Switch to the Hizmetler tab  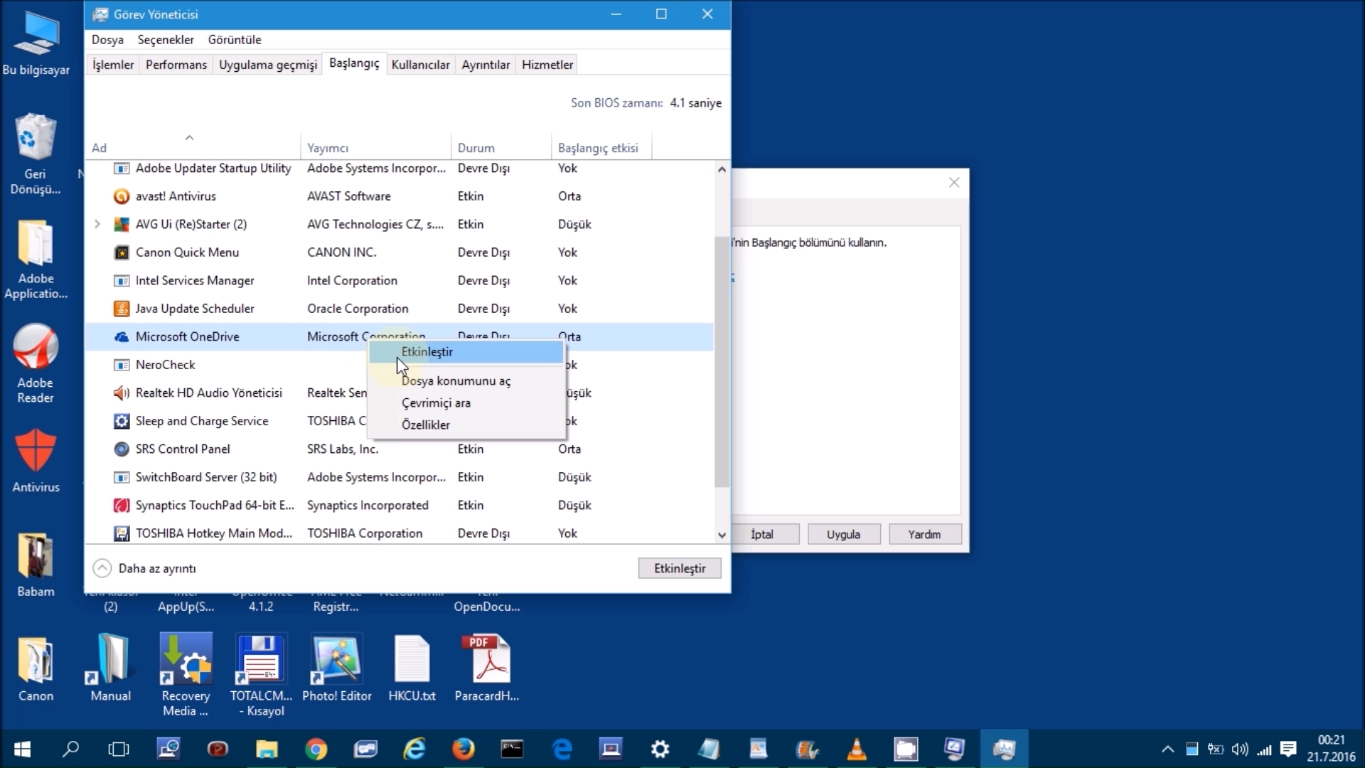(x=547, y=65)
